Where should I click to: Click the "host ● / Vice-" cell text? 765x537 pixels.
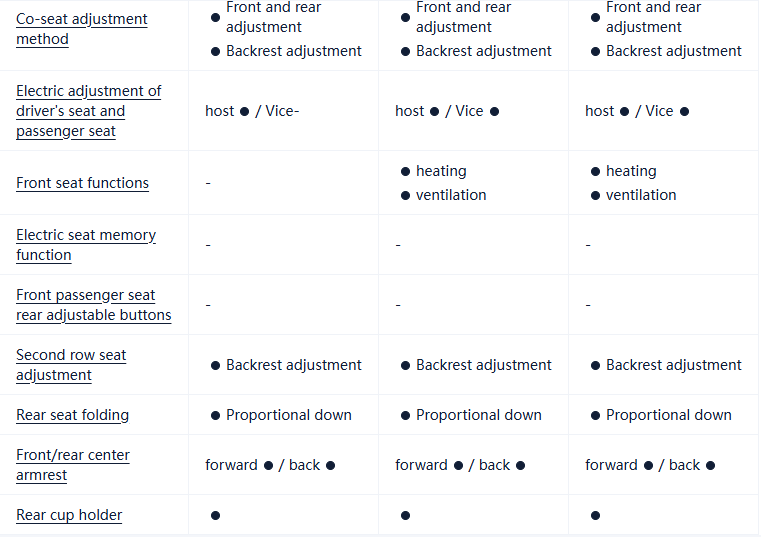pyautogui.click(x=252, y=111)
